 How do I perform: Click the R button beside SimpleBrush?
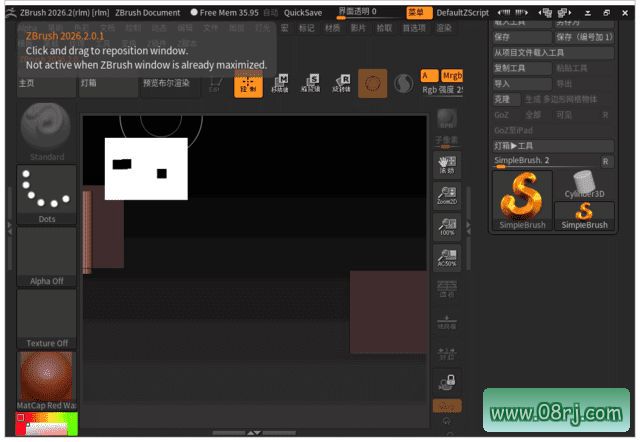tap(607, 162)
